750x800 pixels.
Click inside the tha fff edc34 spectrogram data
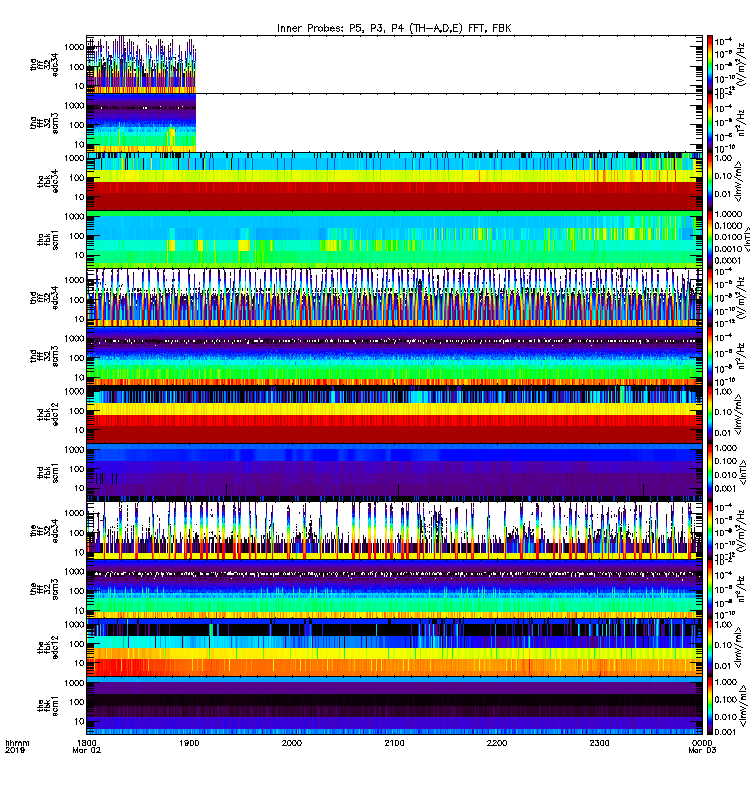141,64
